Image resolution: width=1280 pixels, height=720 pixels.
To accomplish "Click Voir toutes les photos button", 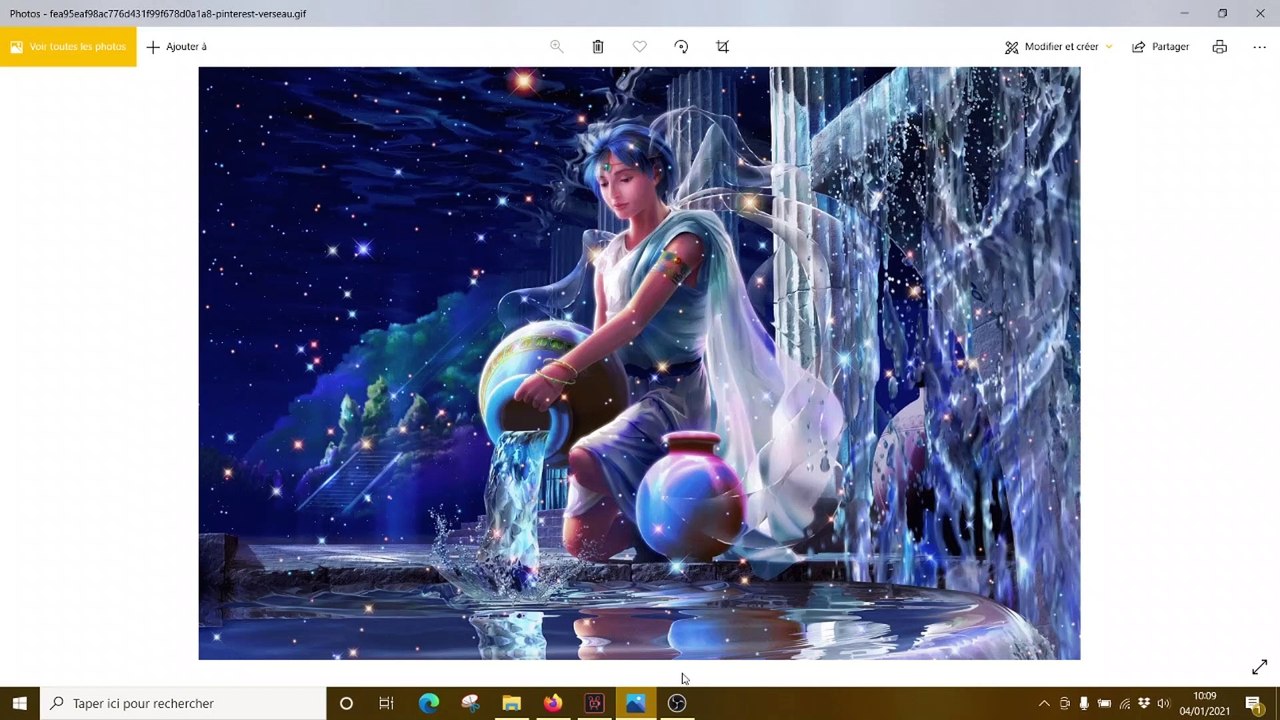I will tap(68, 47).
